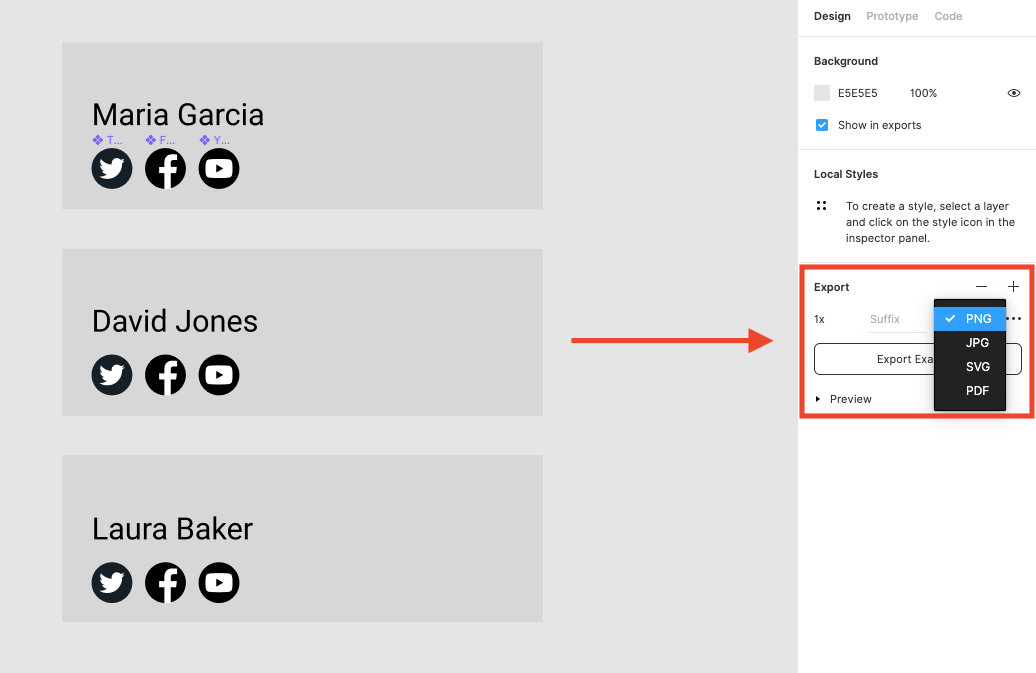Screen dimensions: 1036x673
Task: Click the Twitter component label above Maria's icons
Action: click(108, 140)
